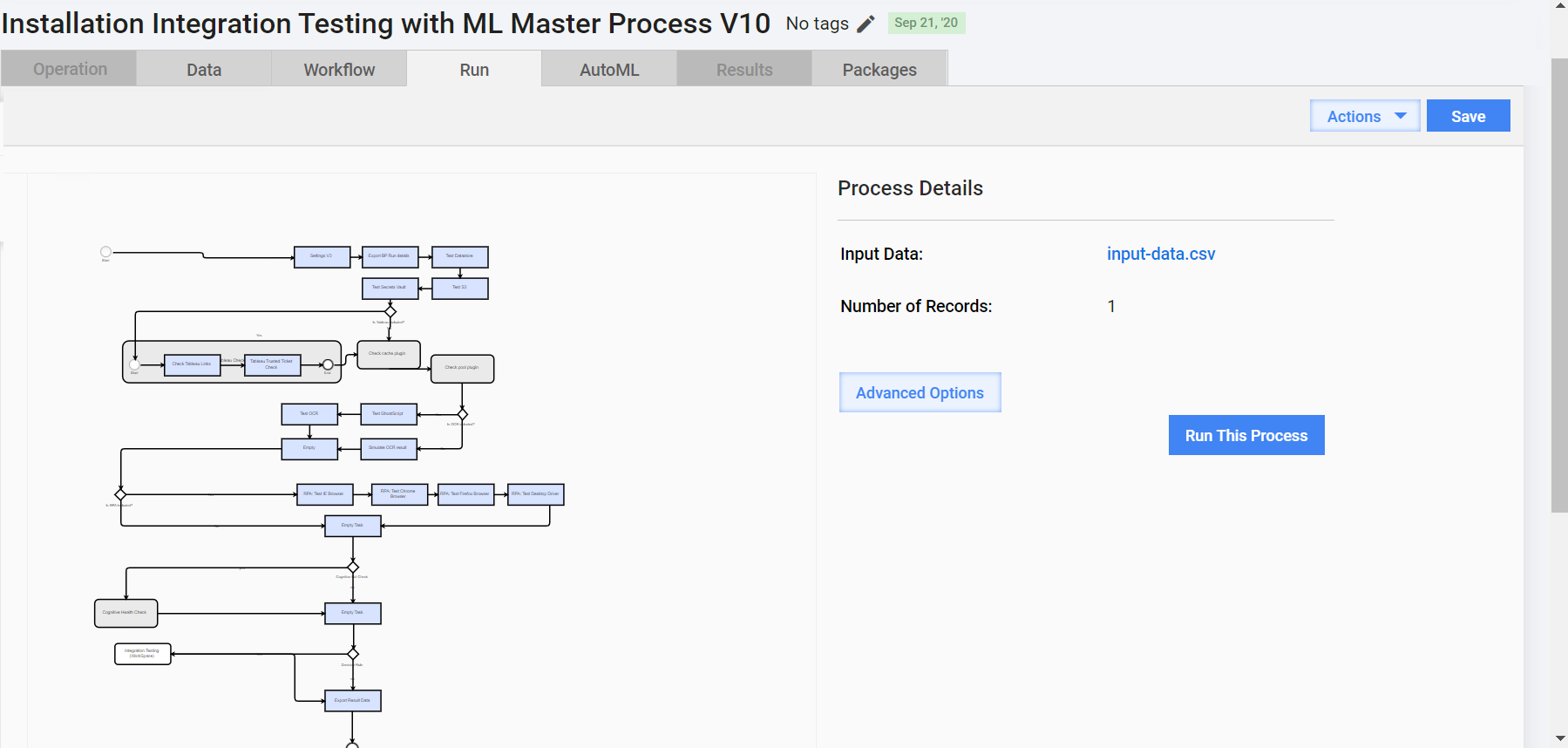This screenshot has height=748, width=1568.
Task: Click the subprocess Start event circle
Action: pos(134,365)
